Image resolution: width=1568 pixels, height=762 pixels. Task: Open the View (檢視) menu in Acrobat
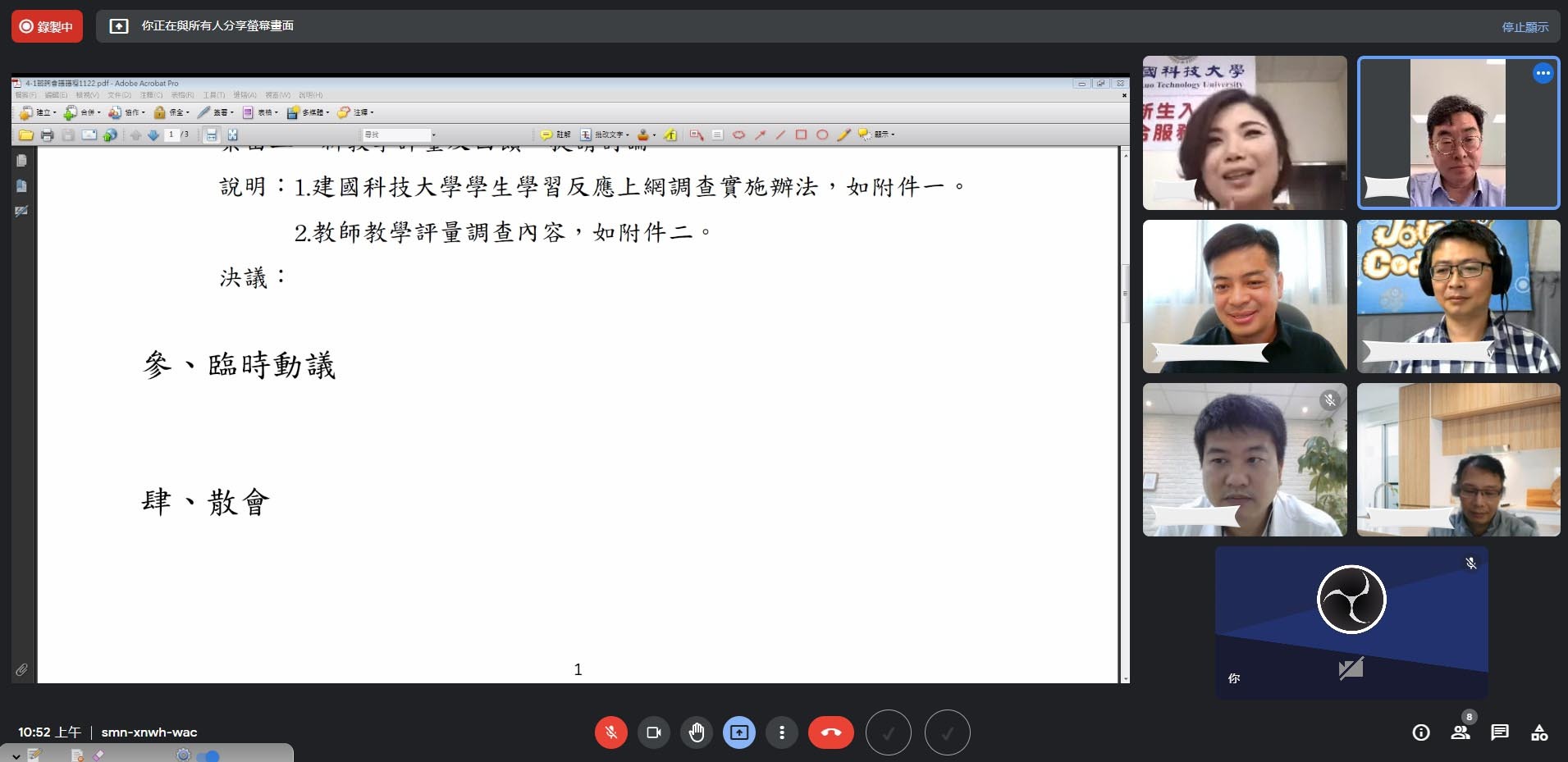point(87,95)
